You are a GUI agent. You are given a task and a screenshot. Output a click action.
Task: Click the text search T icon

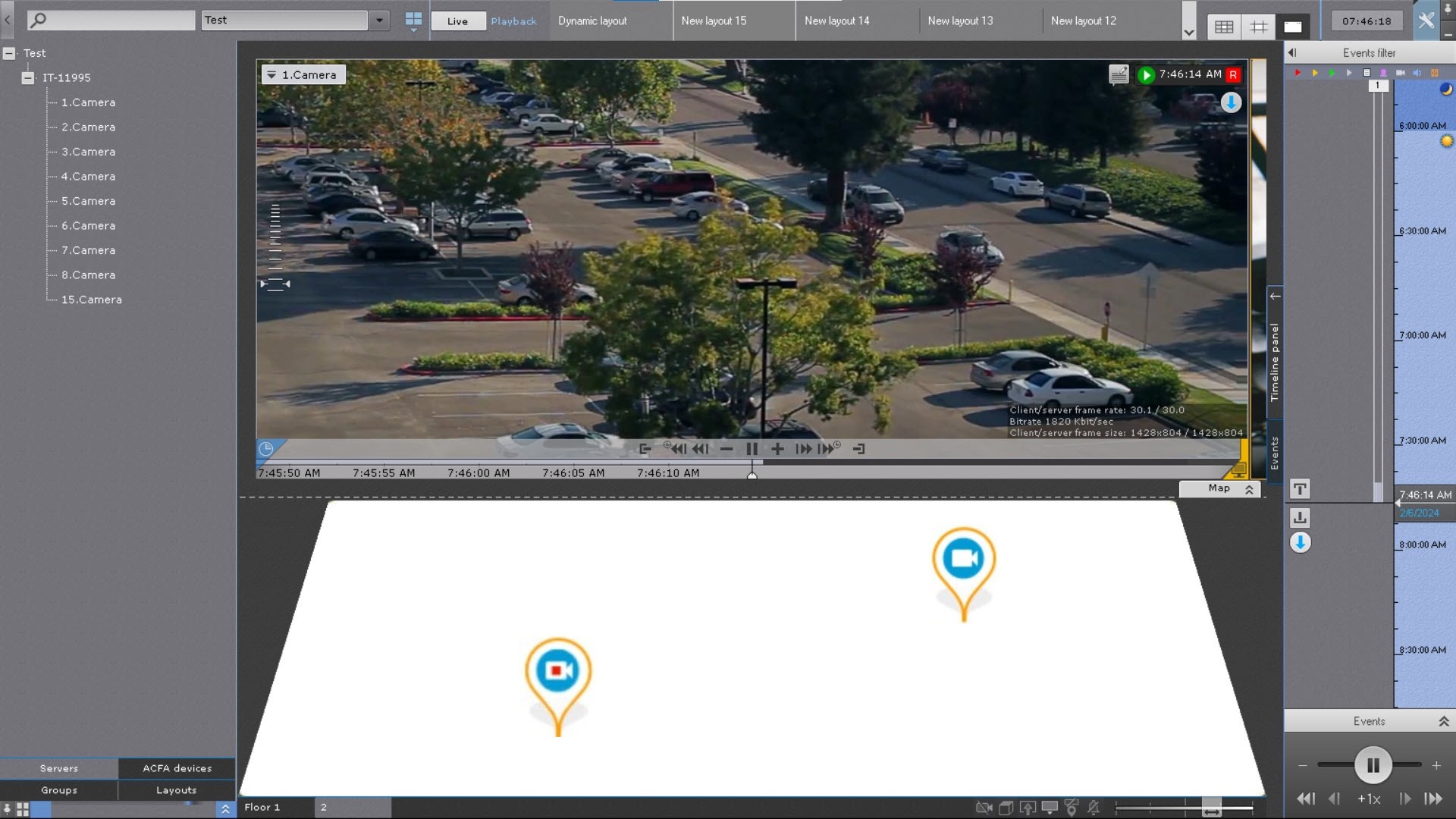tap(1300, 489)
